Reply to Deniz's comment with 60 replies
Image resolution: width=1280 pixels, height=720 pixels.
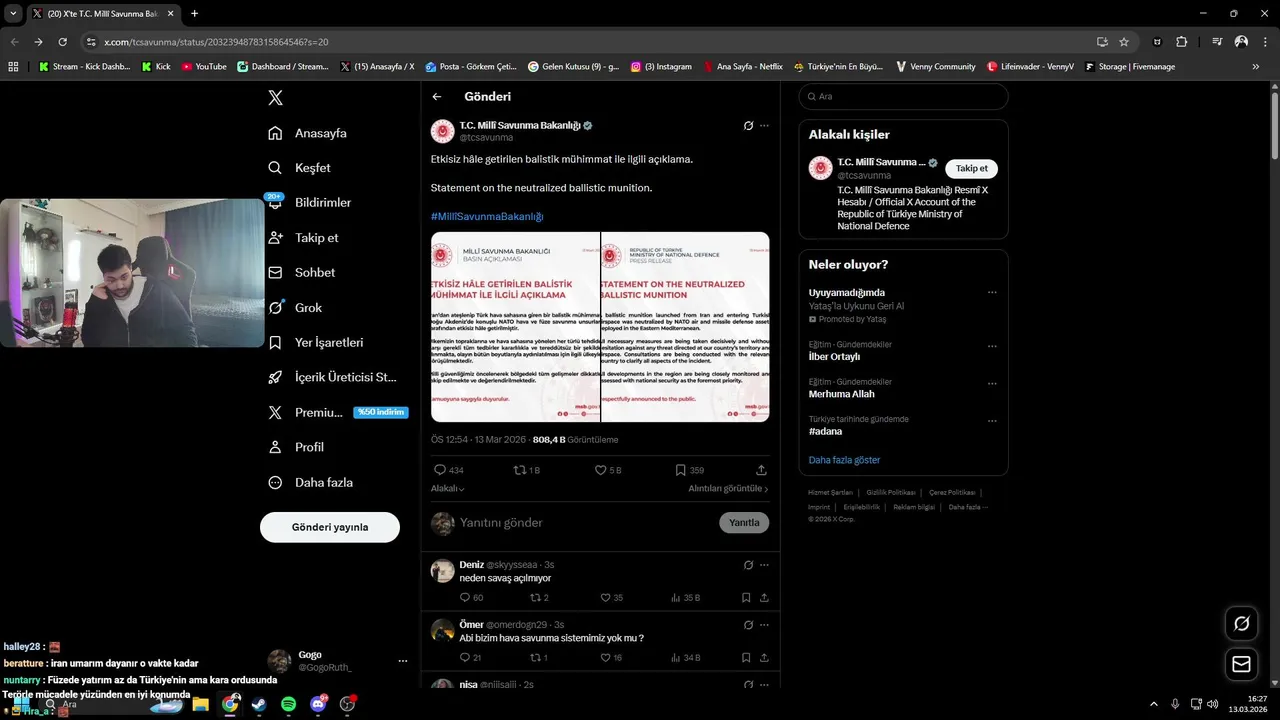[465, 598]
